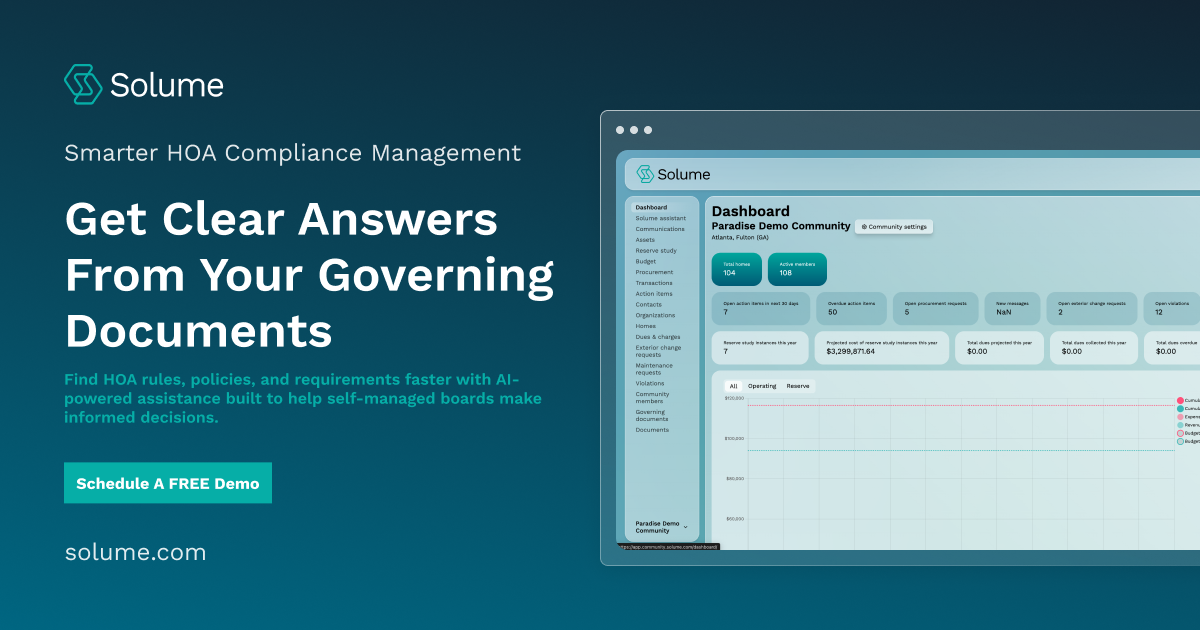This screenshot has width=1200, height=630.
Task: Toggle the light pink Expenses legend dot
Action: click(1180, 416)
